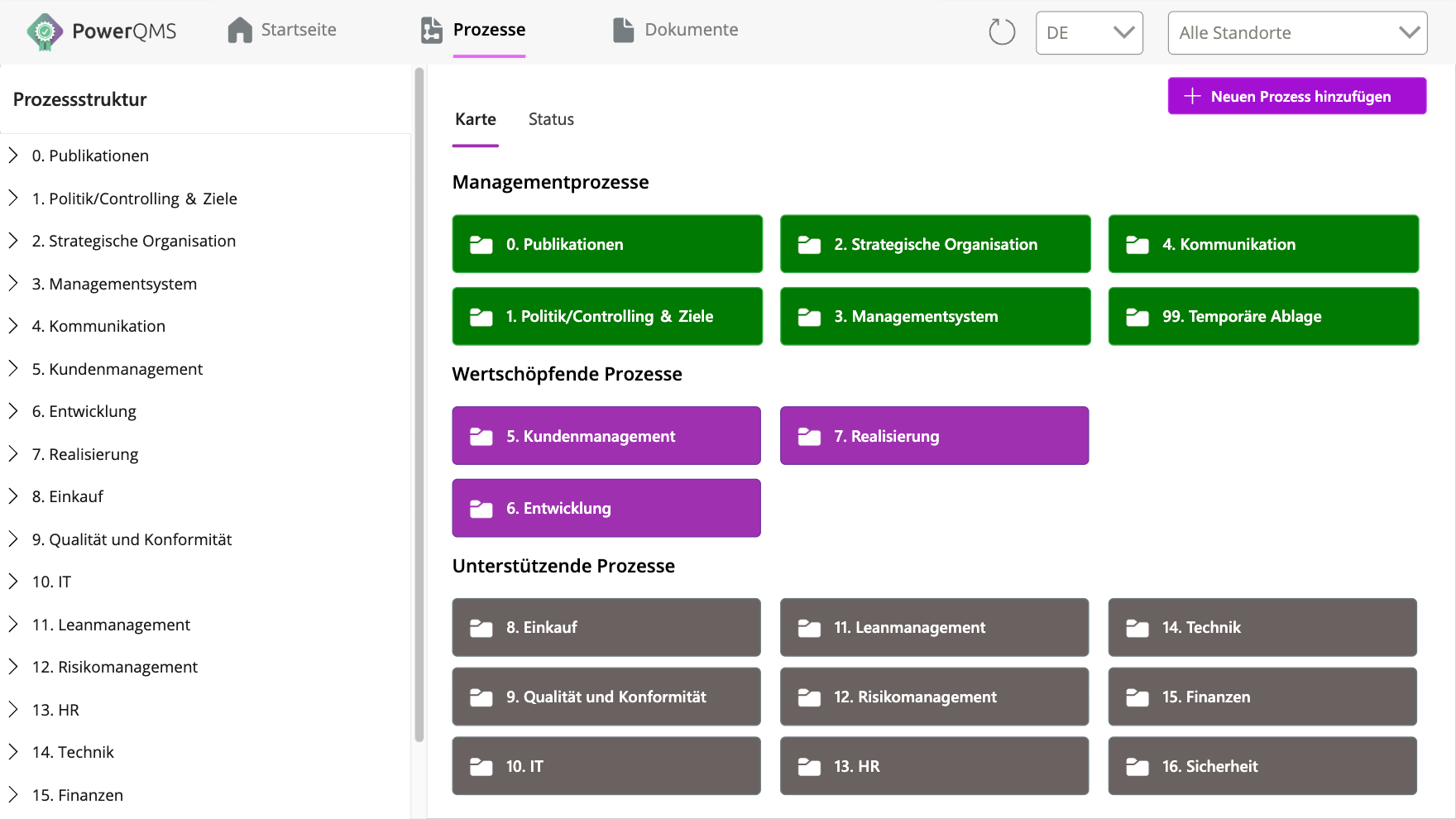
Task: Click folder icon on 7. Realisierung tile
Action: pyautogui.click(x=809, y=437)
